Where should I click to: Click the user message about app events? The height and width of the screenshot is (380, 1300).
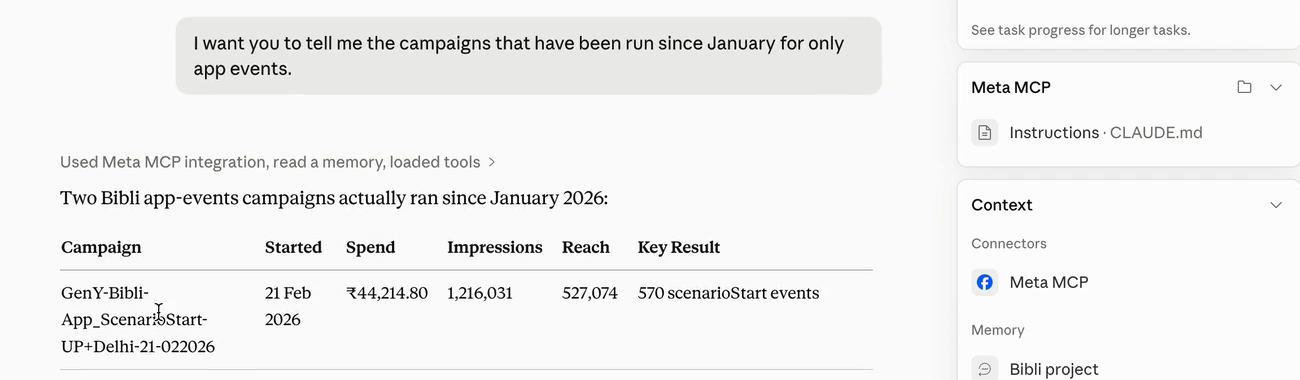tap(529, 56)
